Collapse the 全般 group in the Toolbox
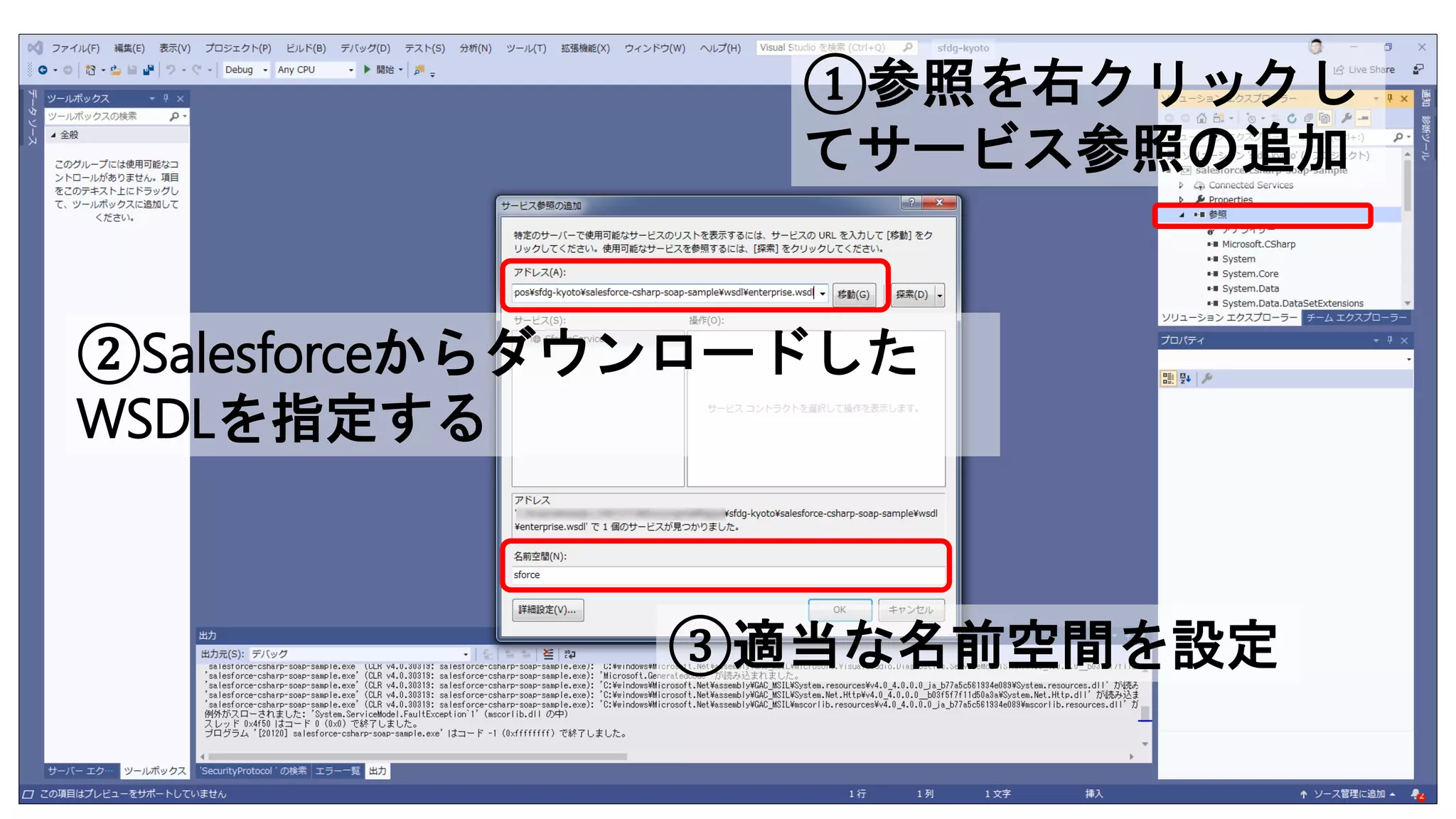Viewport: 1456px width, 819px height. tap(53, 135)
